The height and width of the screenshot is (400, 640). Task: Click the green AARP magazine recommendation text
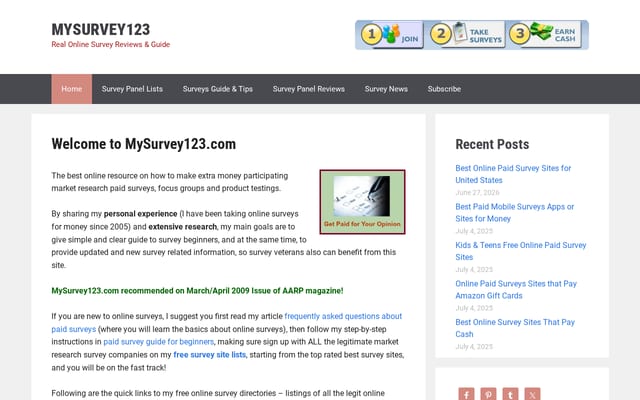point(197,291)
